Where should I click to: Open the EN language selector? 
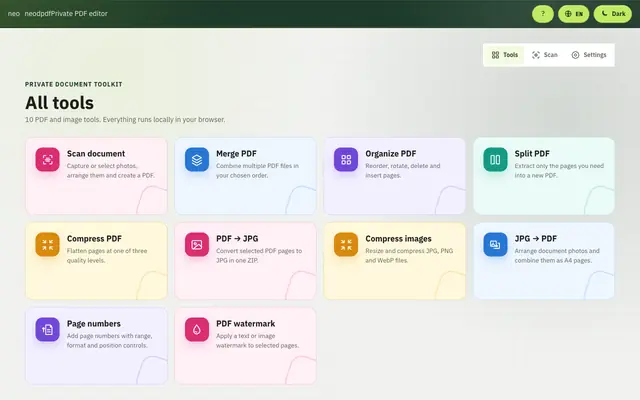[573, 14]
